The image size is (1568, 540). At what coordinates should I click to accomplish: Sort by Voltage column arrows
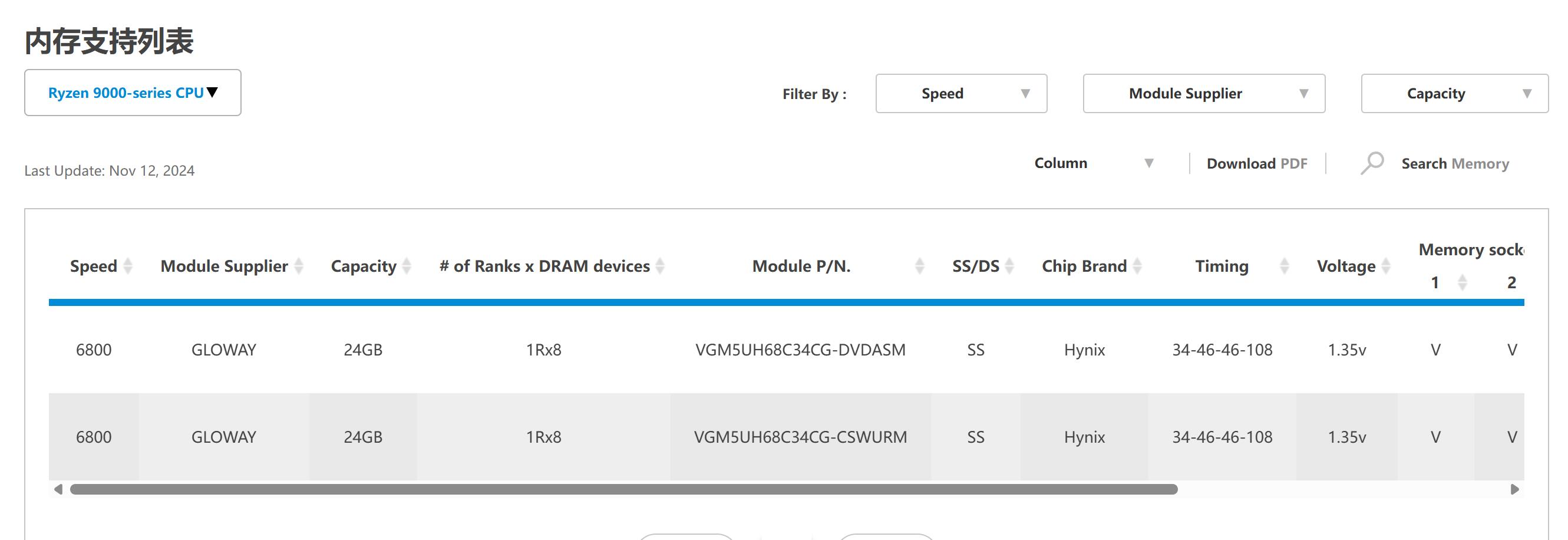tap(1386, 266)
